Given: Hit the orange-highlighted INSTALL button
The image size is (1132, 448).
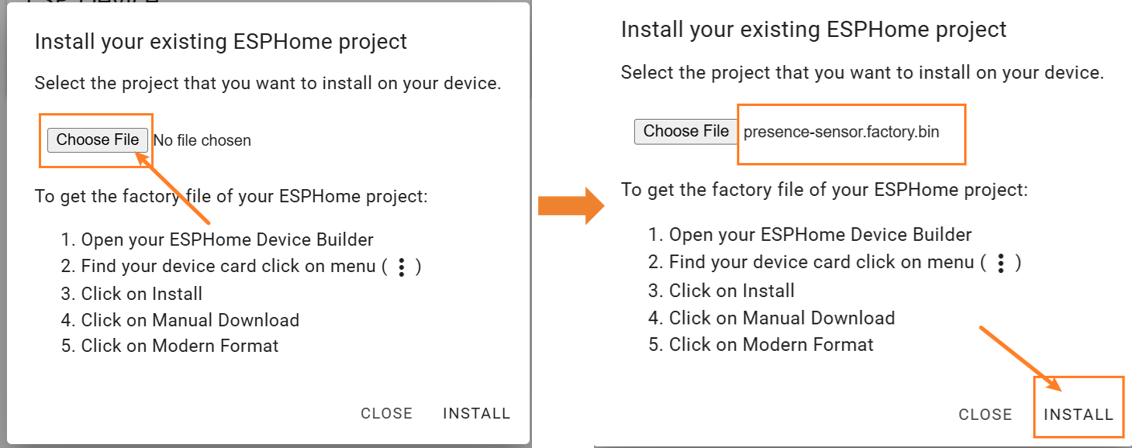Looking at the screenshot, I should point(1078,414).
